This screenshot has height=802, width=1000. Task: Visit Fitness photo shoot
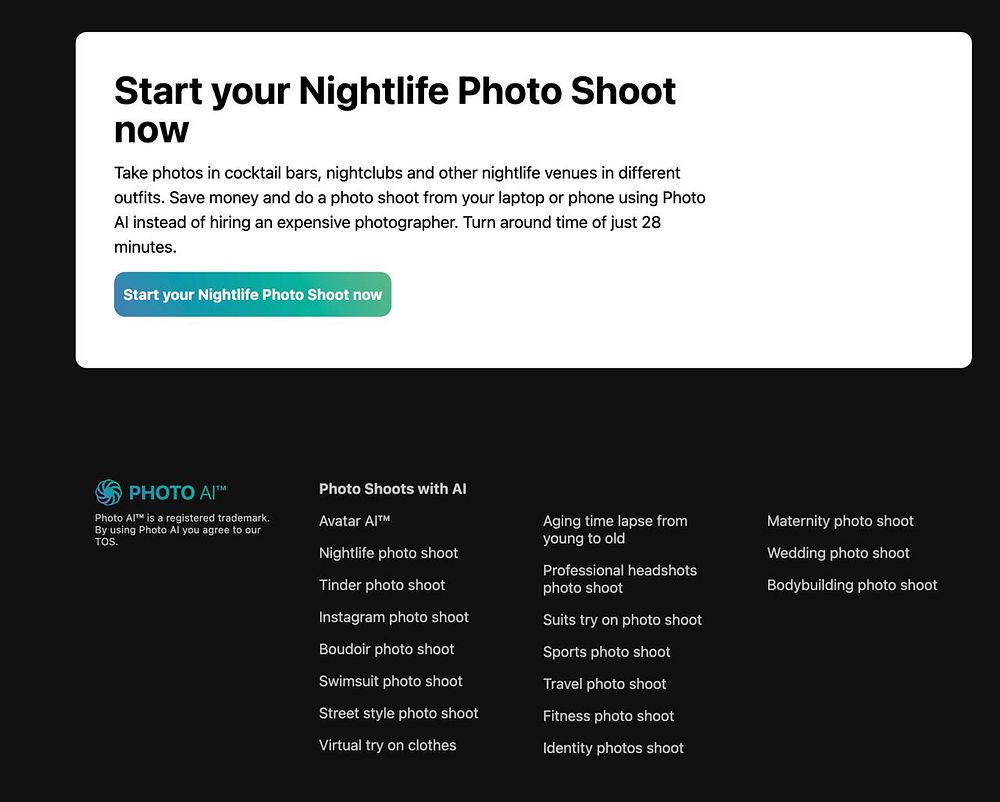[608, 716]
